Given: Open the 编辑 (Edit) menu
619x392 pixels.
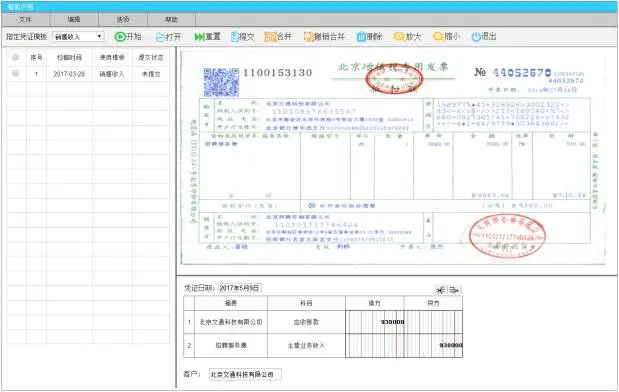Looking at the screenshot, I should pyautogui.click(x=74, y=19).
